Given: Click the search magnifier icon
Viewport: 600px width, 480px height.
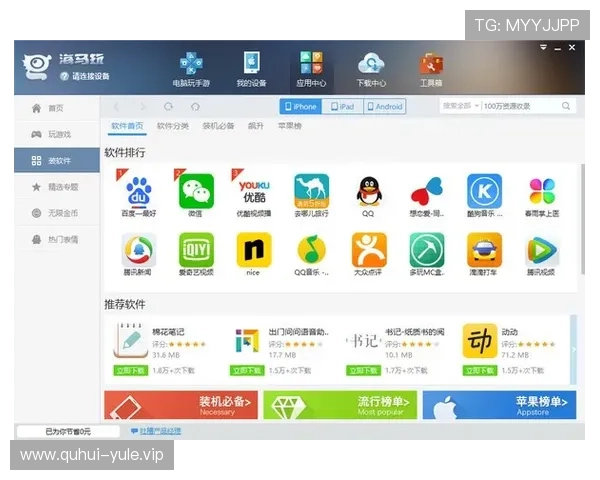Looking at the screenshot, I should [x=566, y=106].
